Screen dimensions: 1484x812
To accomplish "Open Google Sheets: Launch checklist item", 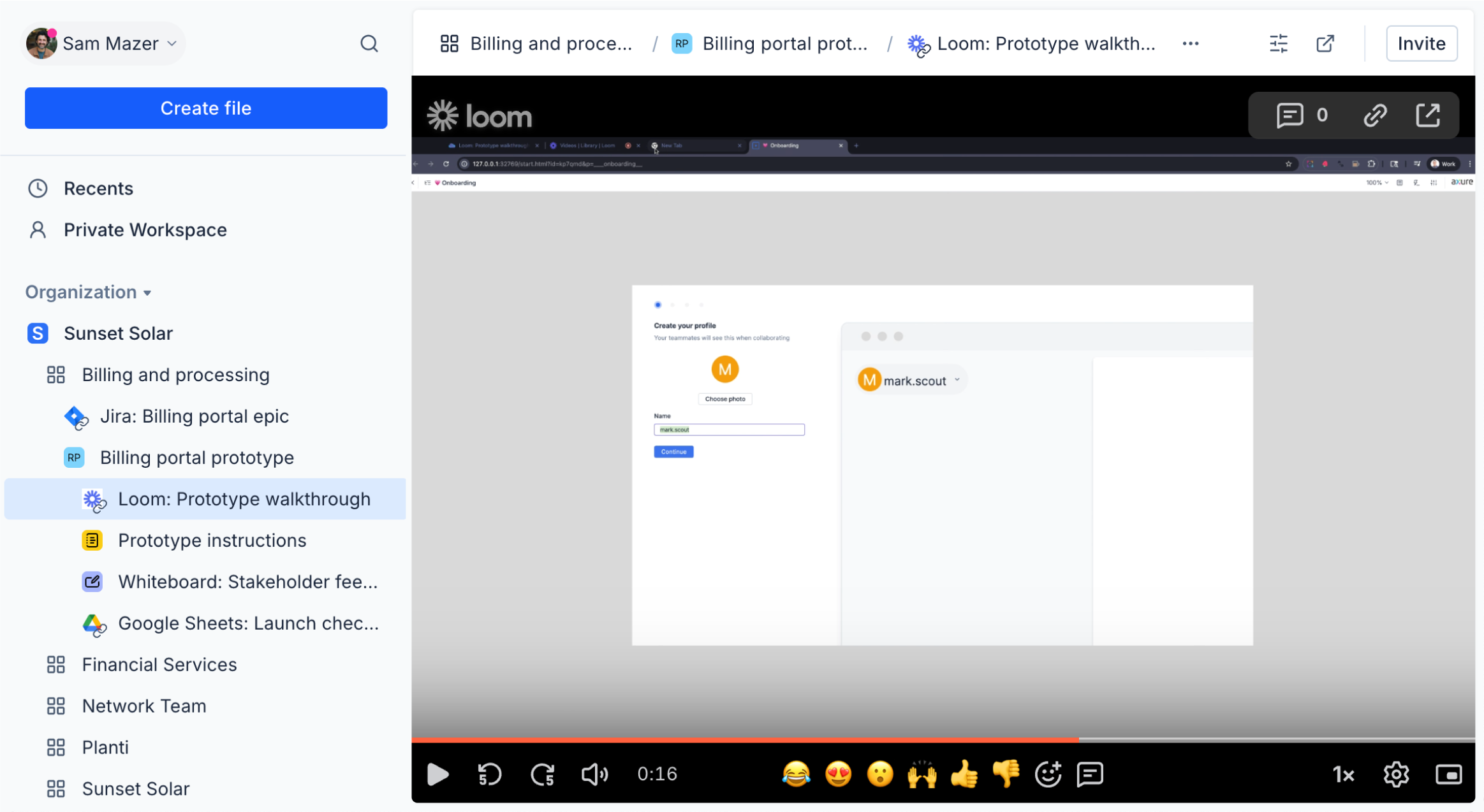I will coord(230,623).
